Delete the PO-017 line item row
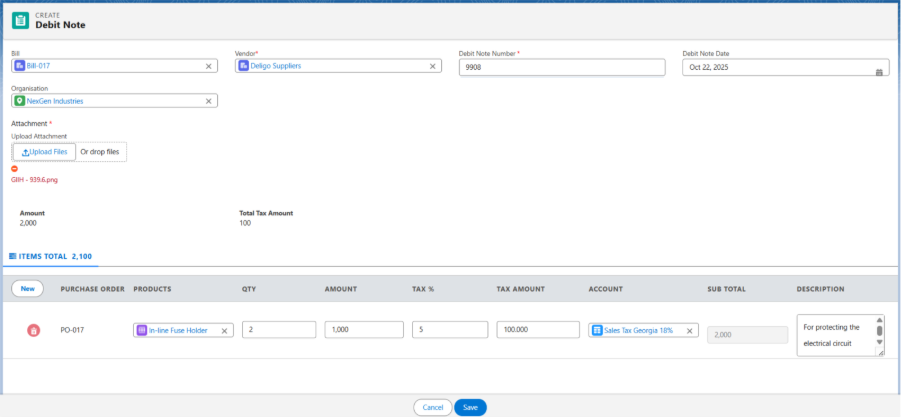 [33, 330]
